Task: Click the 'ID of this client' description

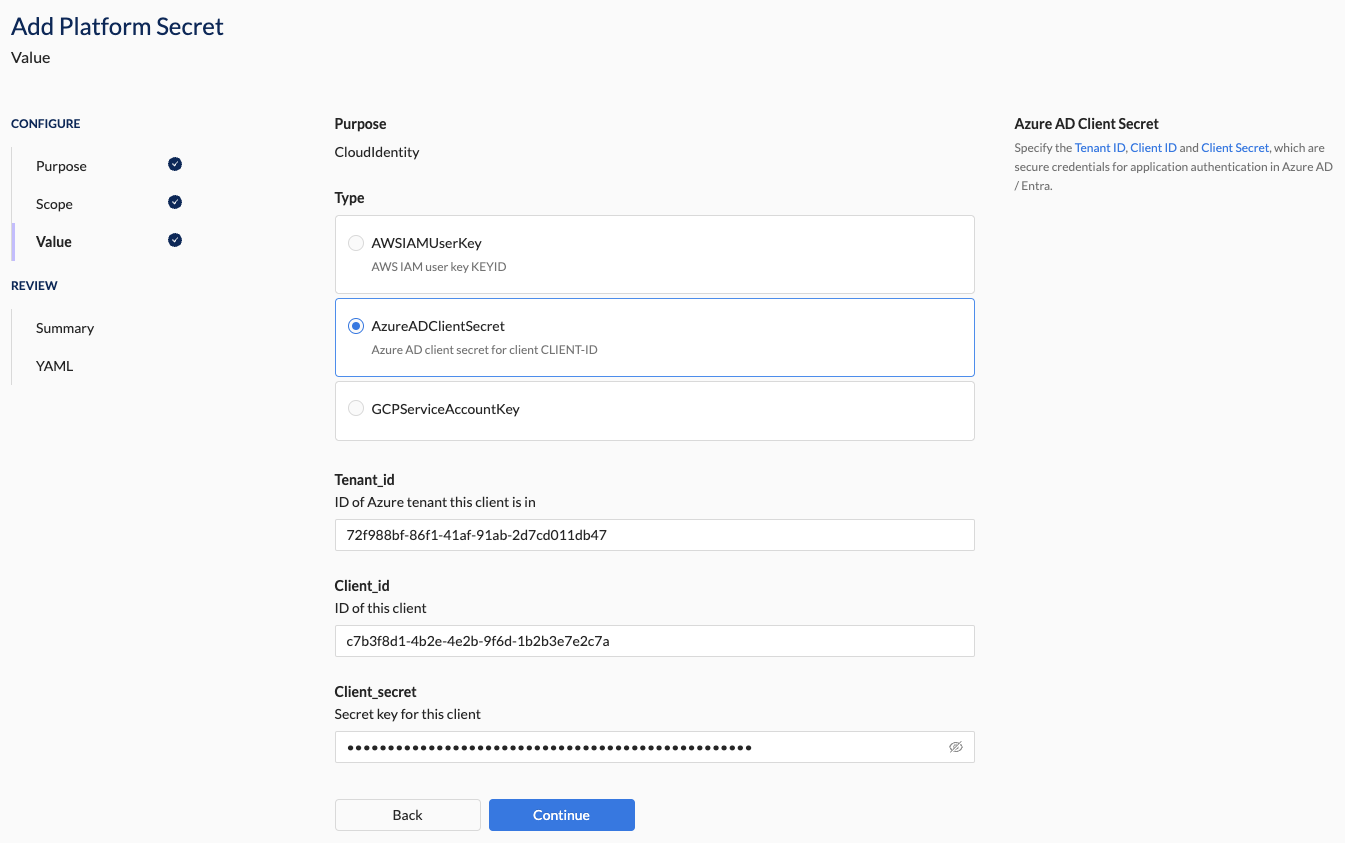Action: pos(381,608)
